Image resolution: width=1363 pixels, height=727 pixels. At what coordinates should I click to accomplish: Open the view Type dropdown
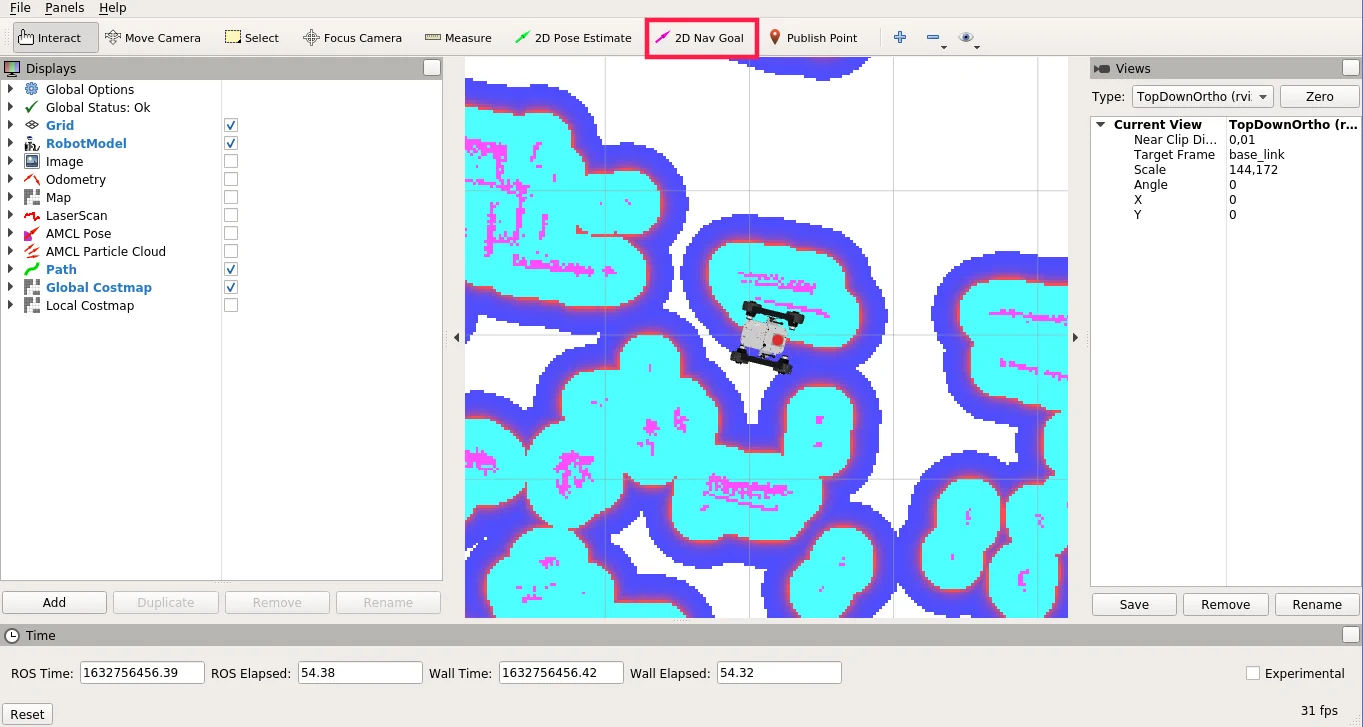[1202, 97]
